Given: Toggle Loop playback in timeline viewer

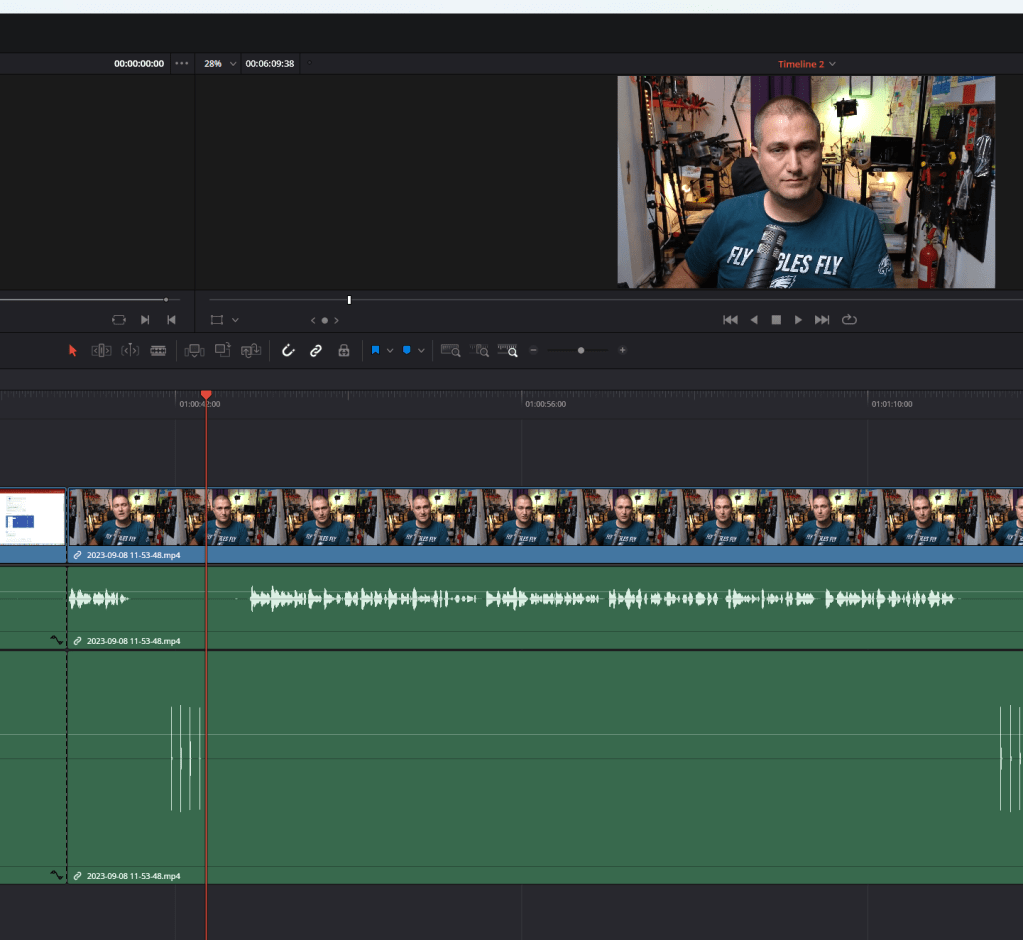Looking at the screenshot, I should point(849,320).
